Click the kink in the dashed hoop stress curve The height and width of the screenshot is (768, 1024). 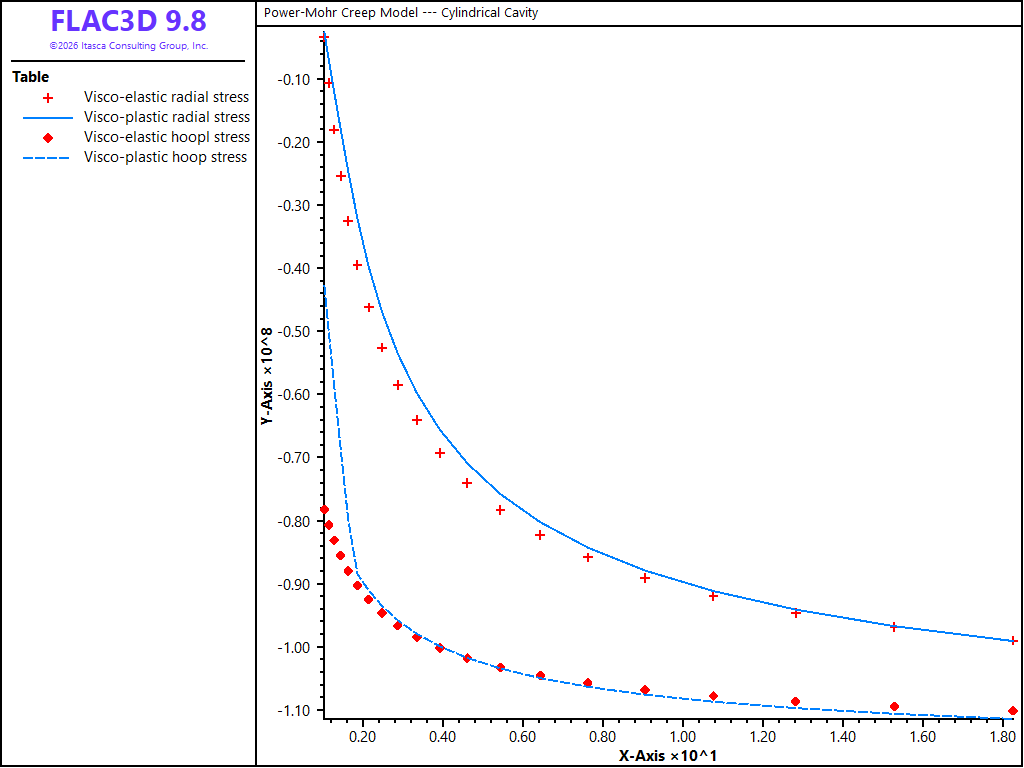(x=357, y=573)
